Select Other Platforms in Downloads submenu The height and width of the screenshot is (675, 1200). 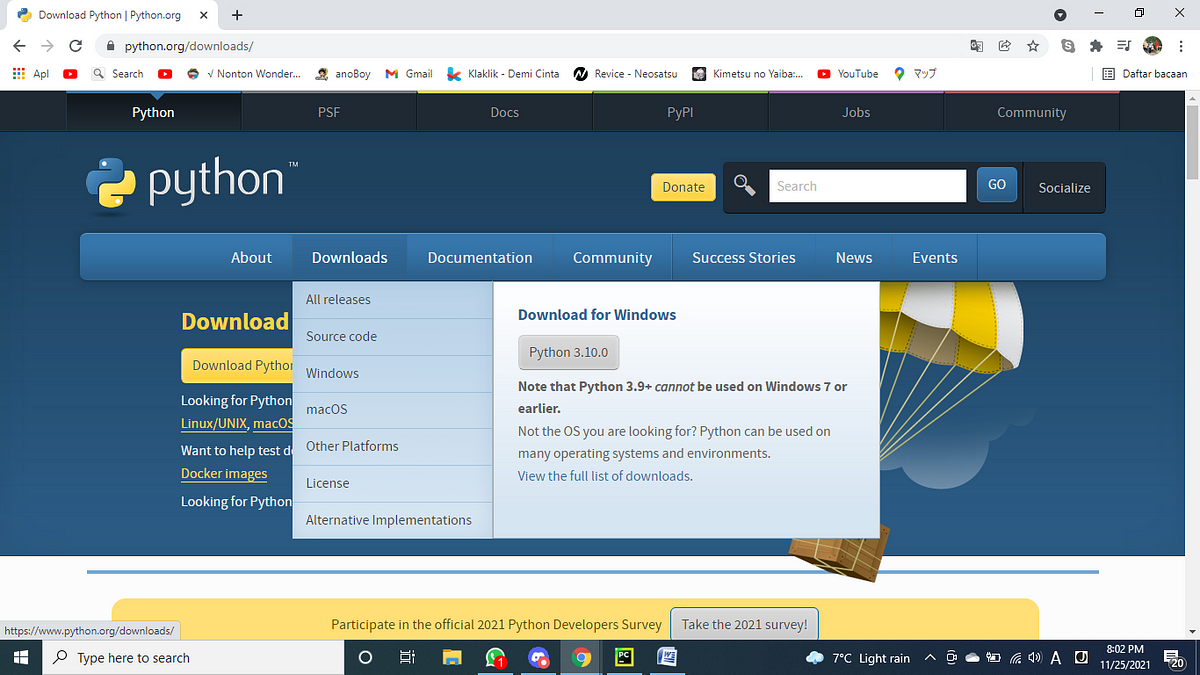[x=392, y=446]
